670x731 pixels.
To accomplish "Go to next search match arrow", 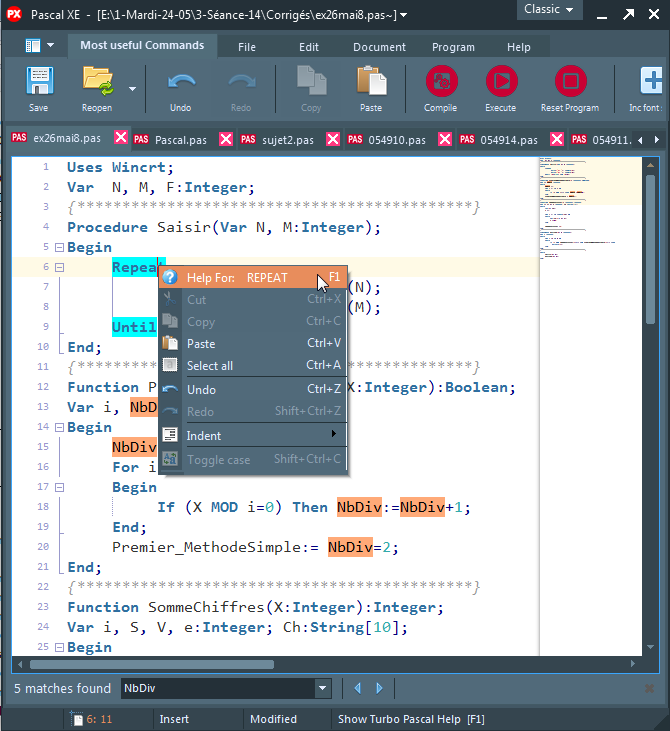I will pyautogui.click(x=379, y=688).
